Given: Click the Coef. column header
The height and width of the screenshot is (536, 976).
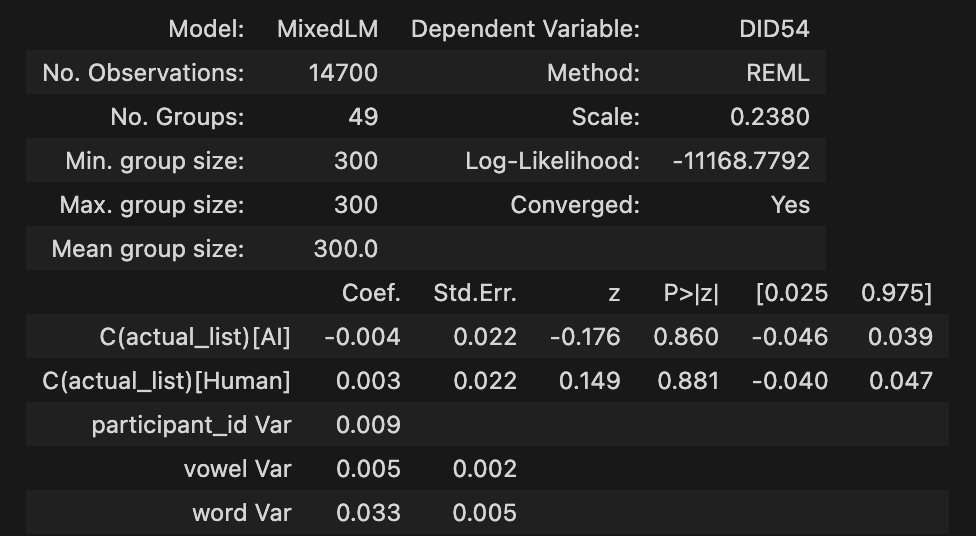Looking at the screenshot, I should click(371, 293).
